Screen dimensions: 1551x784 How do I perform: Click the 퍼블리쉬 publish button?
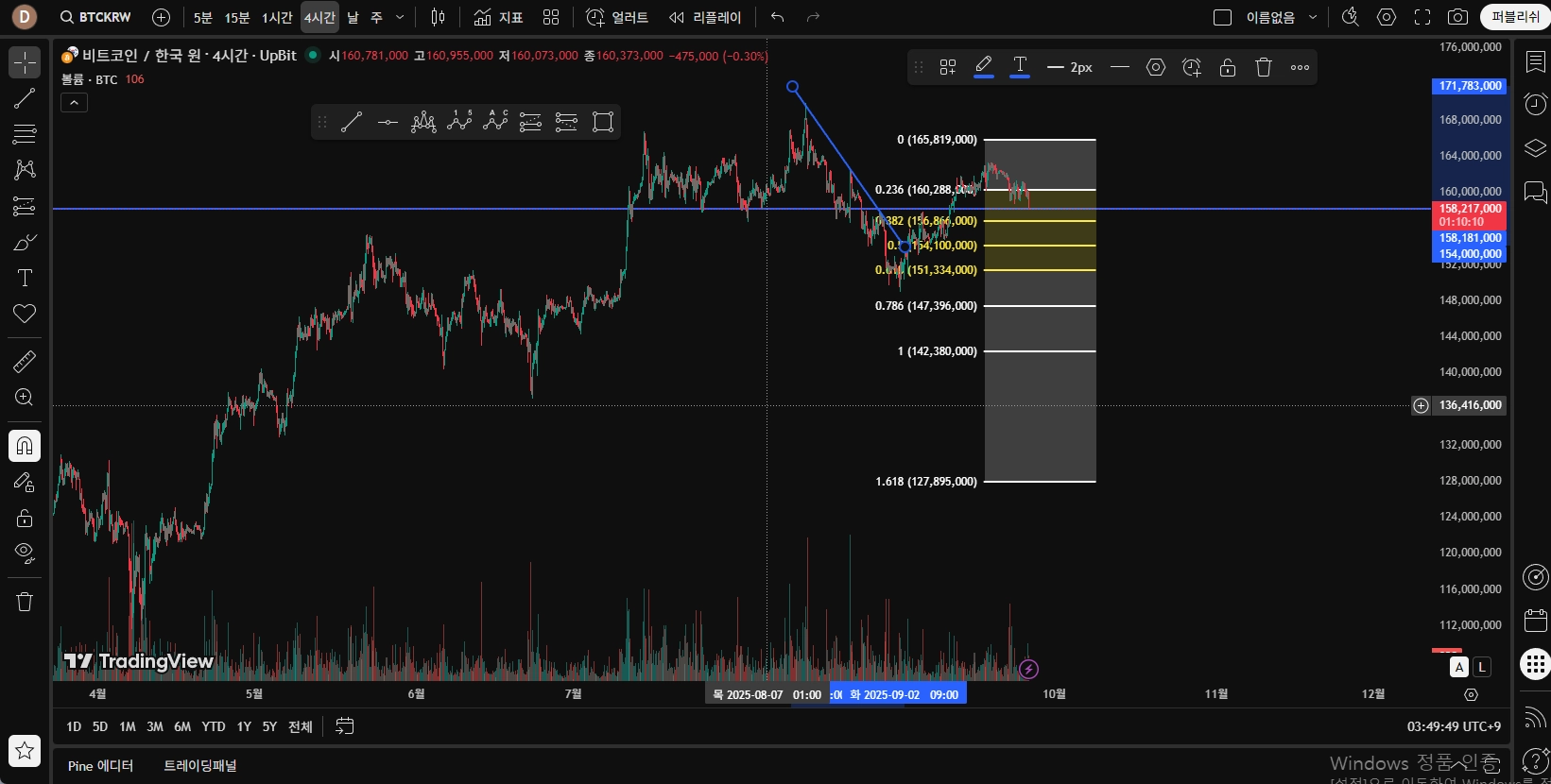[x=1515, y=17]
